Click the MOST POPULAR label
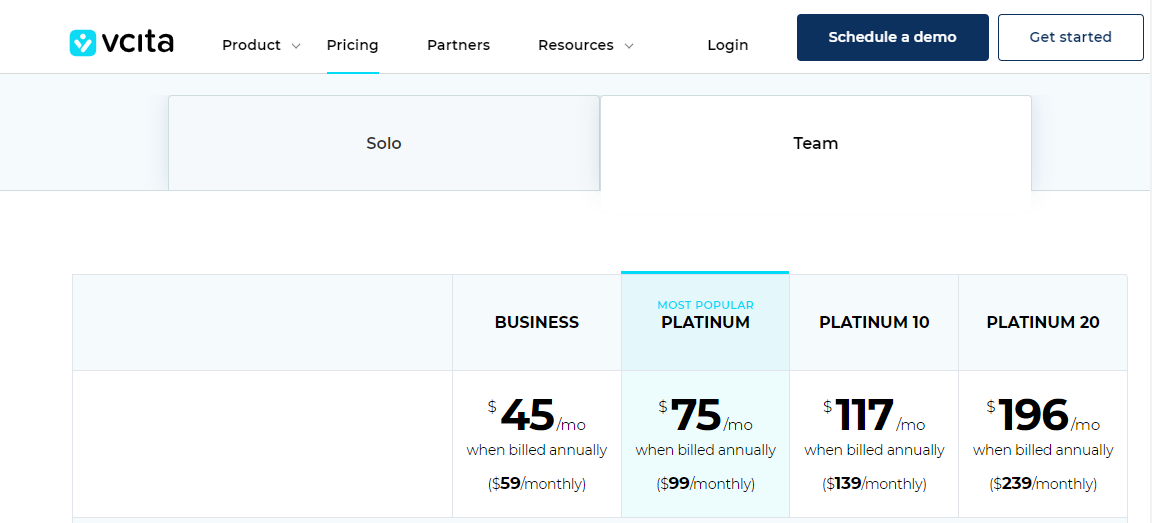The image size is (1152, 523). [705, 305]
